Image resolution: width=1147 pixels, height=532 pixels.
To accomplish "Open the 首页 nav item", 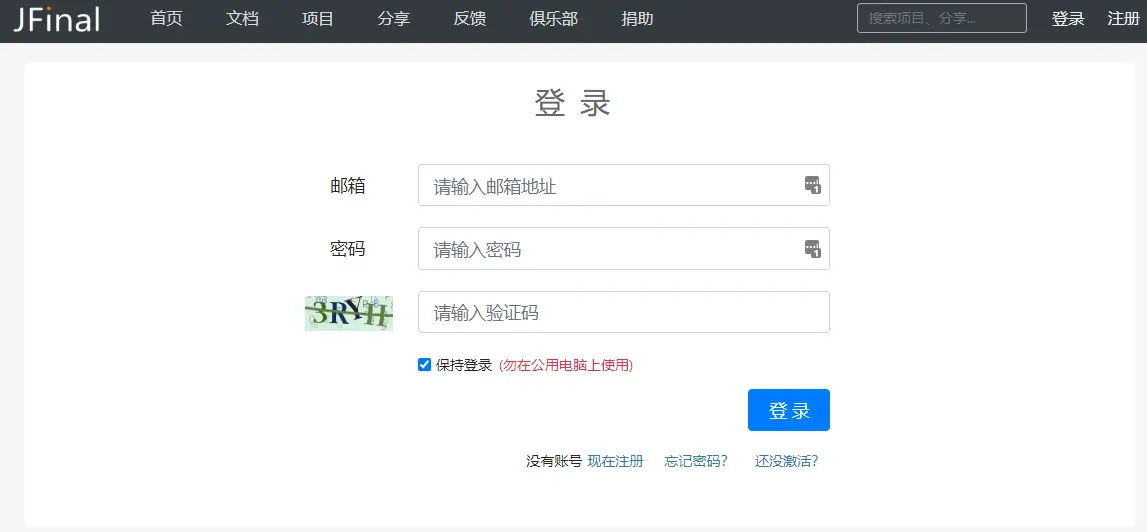I will pyautogui.click(x=166, y=19).
